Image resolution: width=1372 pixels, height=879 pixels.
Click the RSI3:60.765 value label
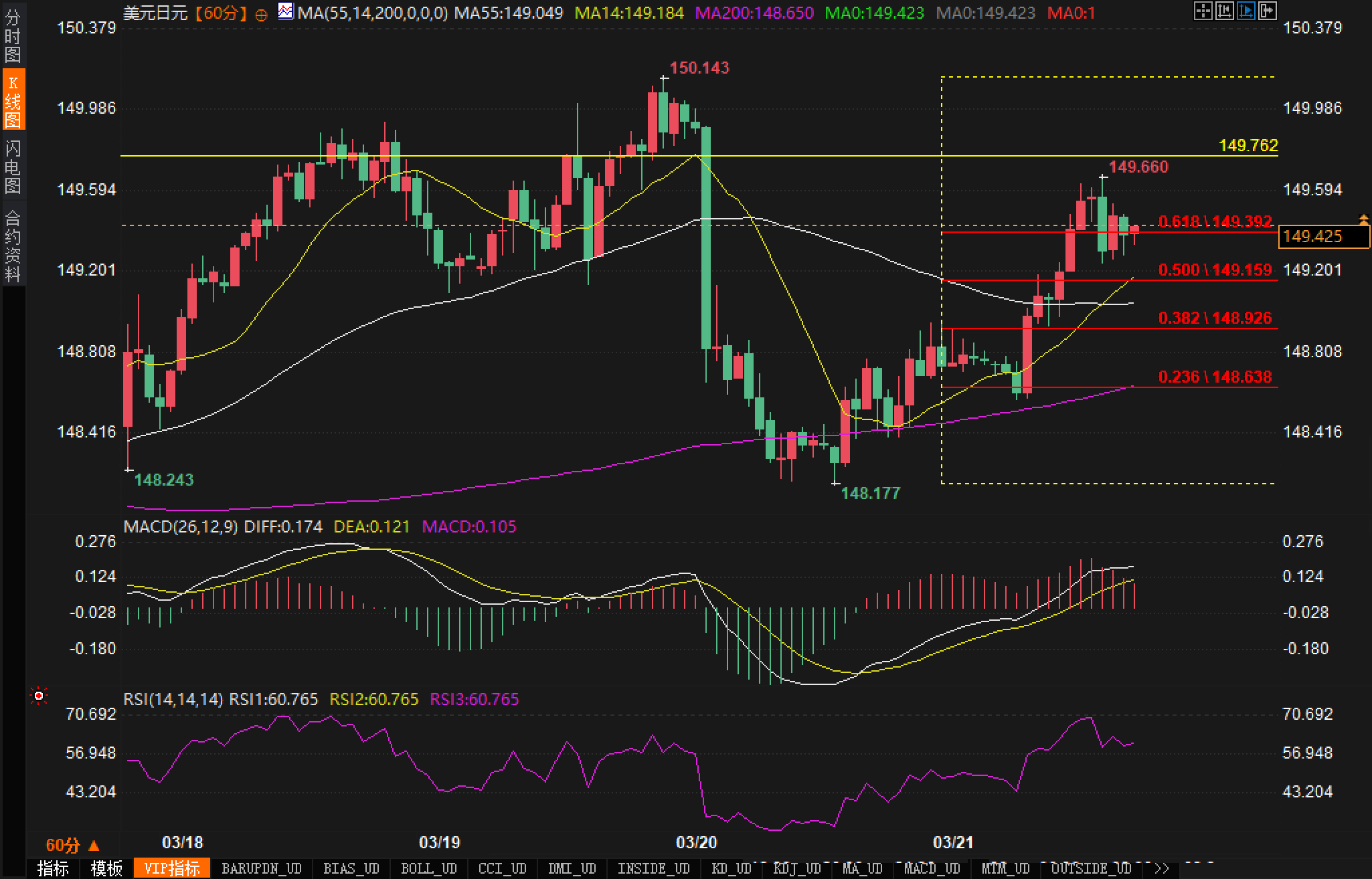click(474, 699)
